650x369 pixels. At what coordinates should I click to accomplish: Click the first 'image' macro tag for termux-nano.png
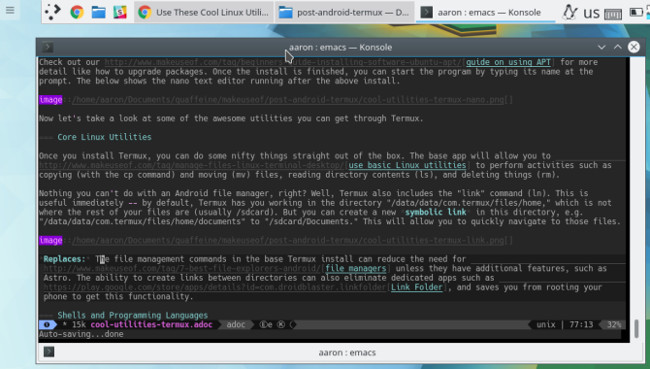click(51, 100)
